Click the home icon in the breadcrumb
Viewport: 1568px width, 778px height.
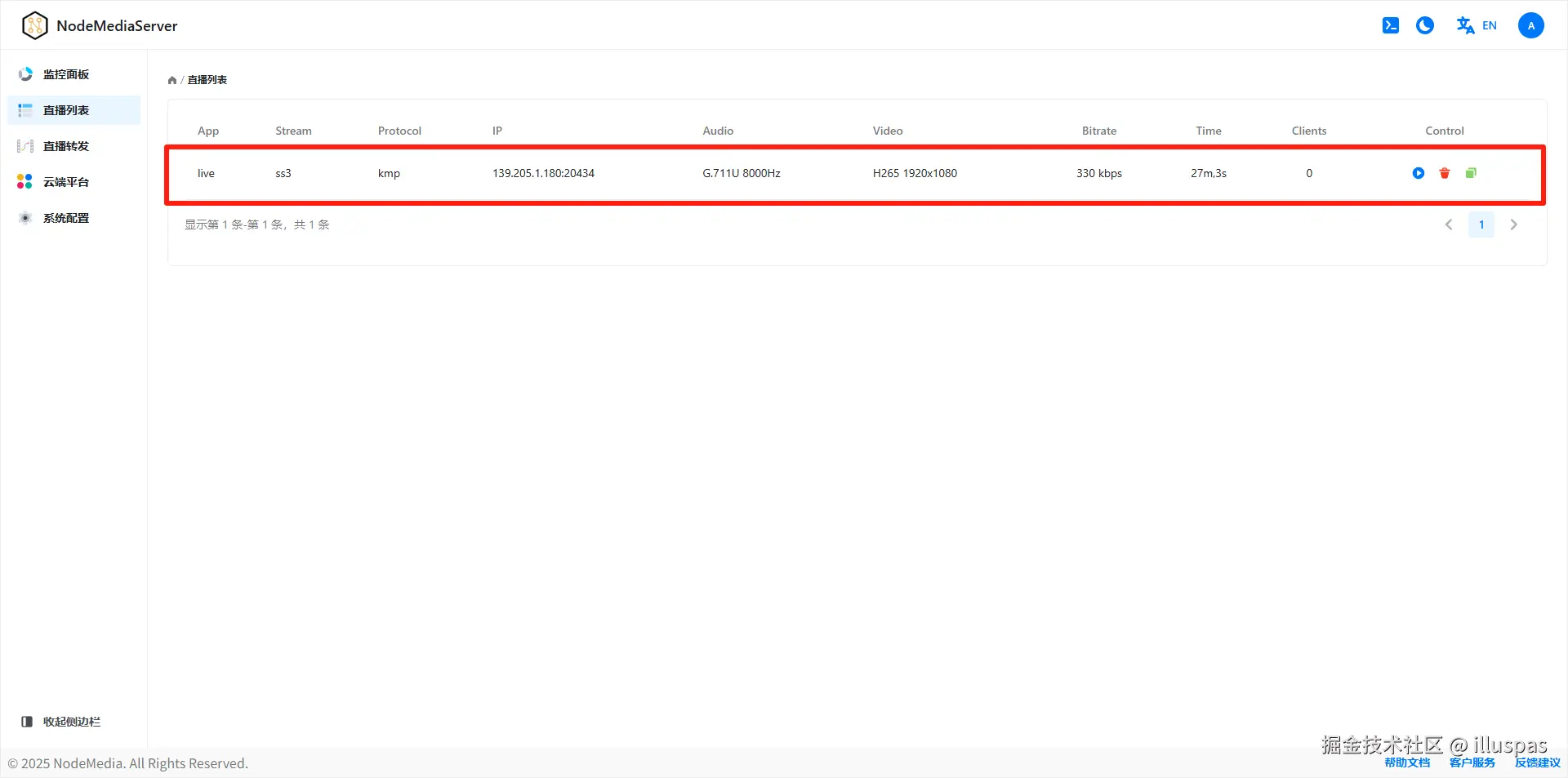pos(172,79)
